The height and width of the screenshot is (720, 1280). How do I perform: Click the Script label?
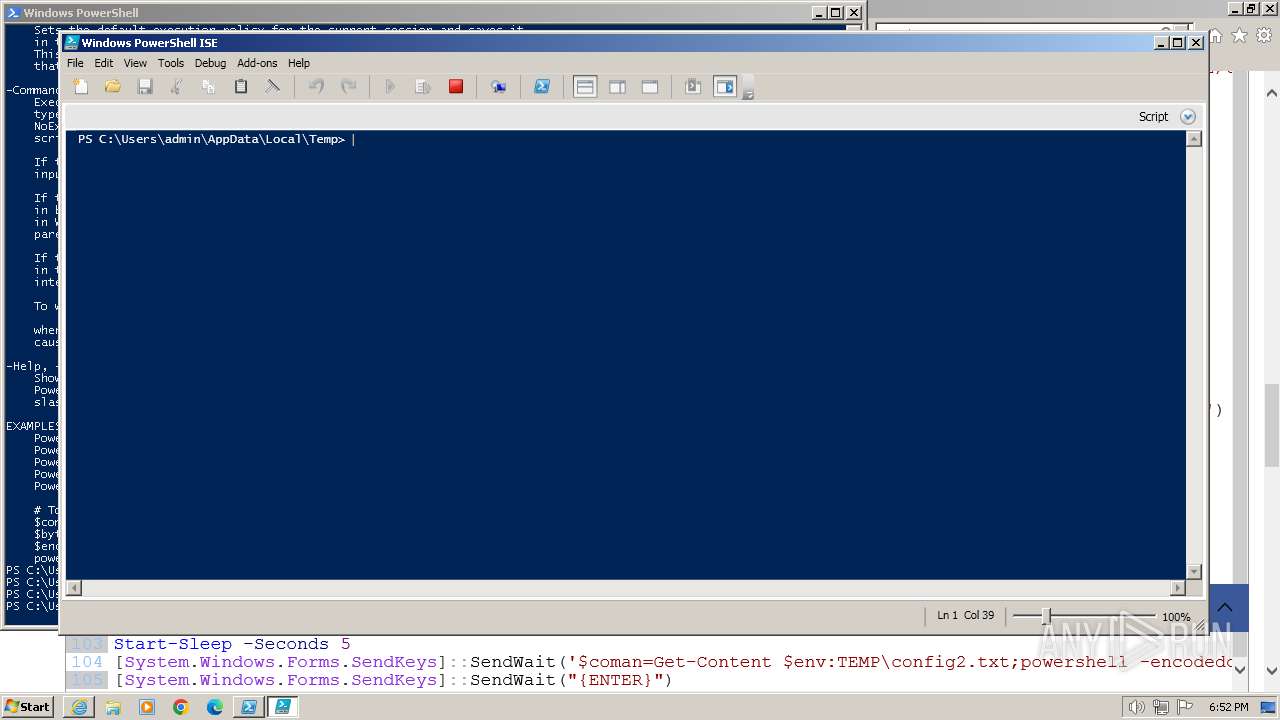click(1153, 116)
